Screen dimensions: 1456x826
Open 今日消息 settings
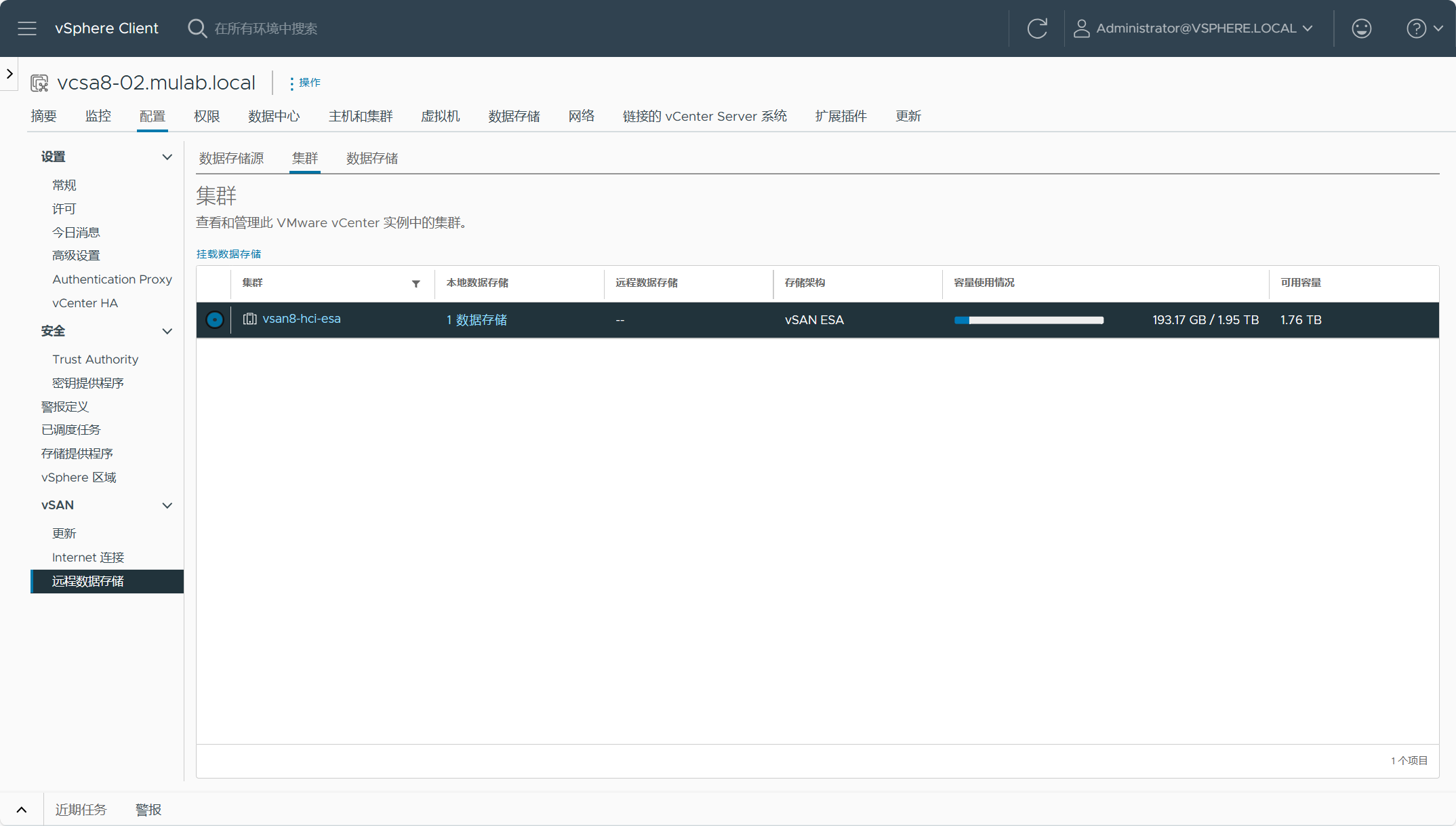click(76, 233)
